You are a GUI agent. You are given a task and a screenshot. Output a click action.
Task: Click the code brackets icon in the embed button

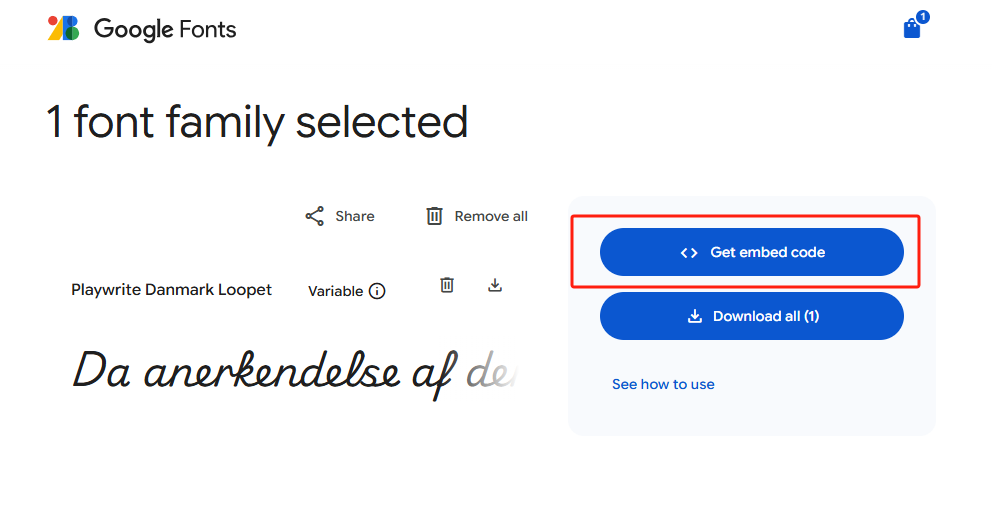point(689,253)
